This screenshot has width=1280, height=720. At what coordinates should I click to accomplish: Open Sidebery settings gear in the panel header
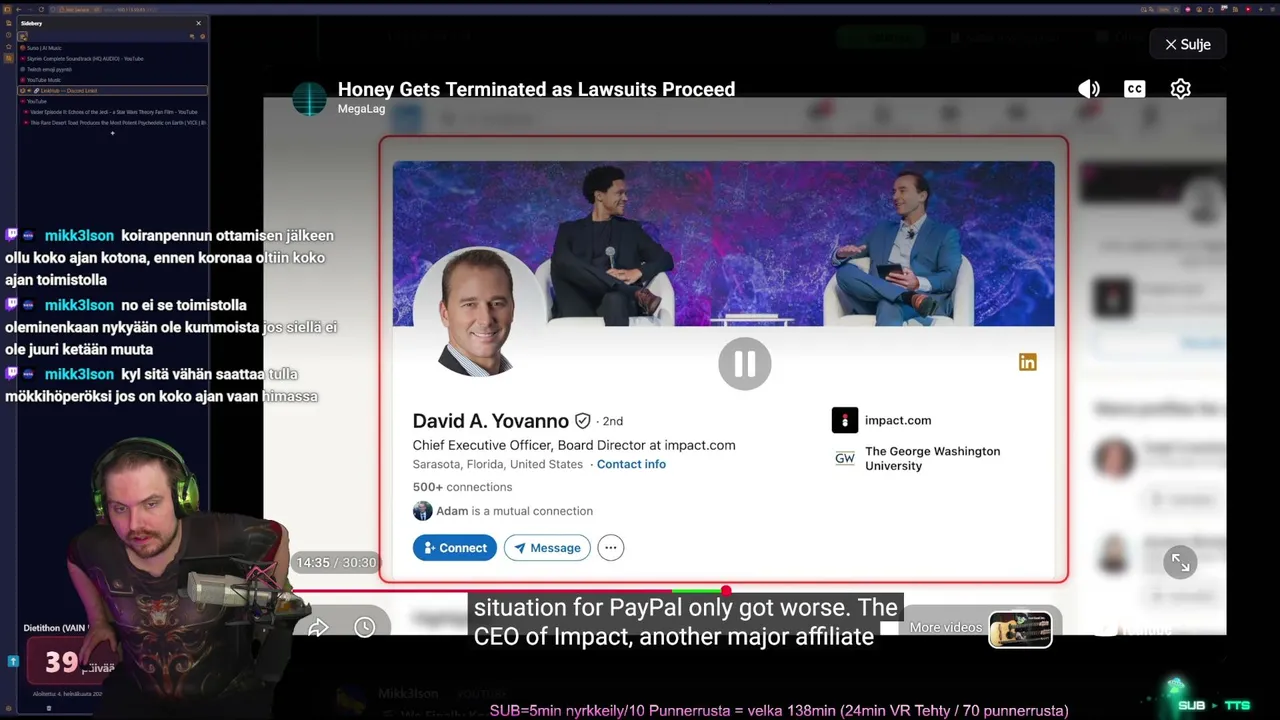tap(202, 36)
